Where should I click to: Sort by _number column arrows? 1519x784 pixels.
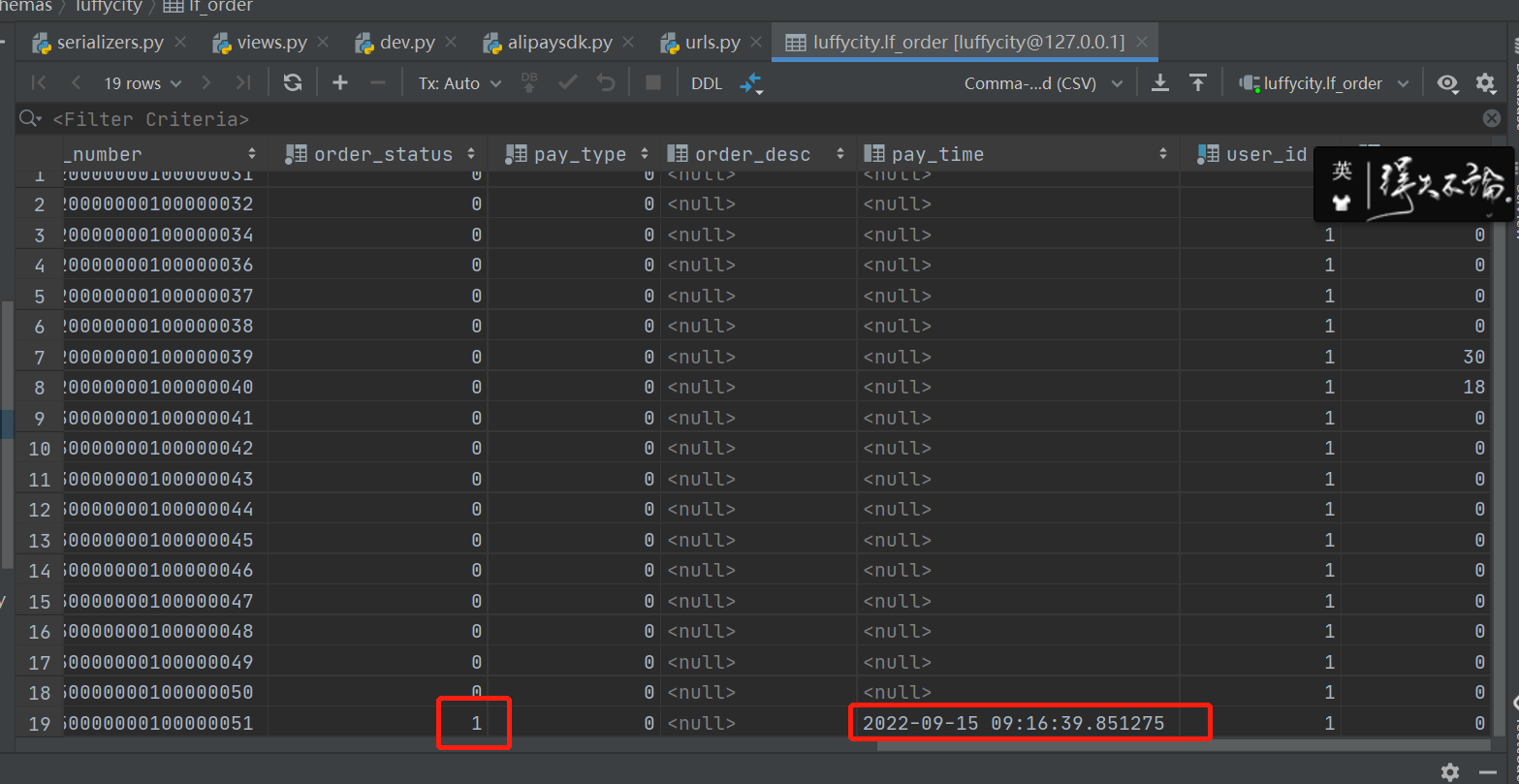(252, 154)
